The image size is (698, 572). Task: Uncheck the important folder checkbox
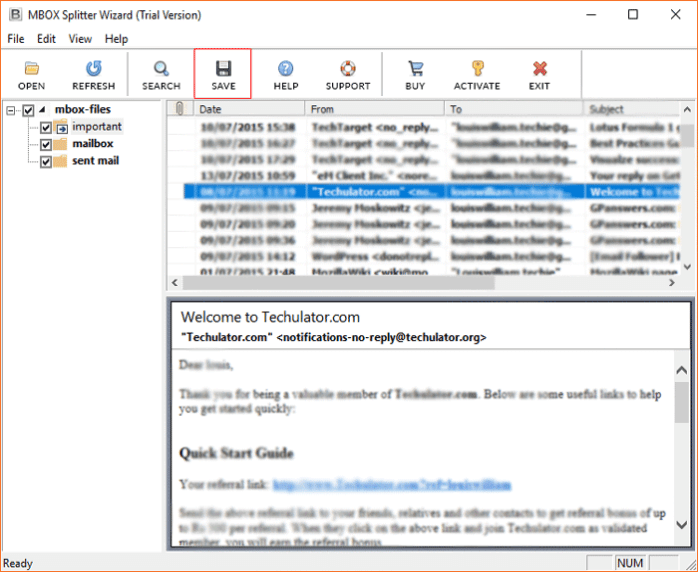point(46,128)
